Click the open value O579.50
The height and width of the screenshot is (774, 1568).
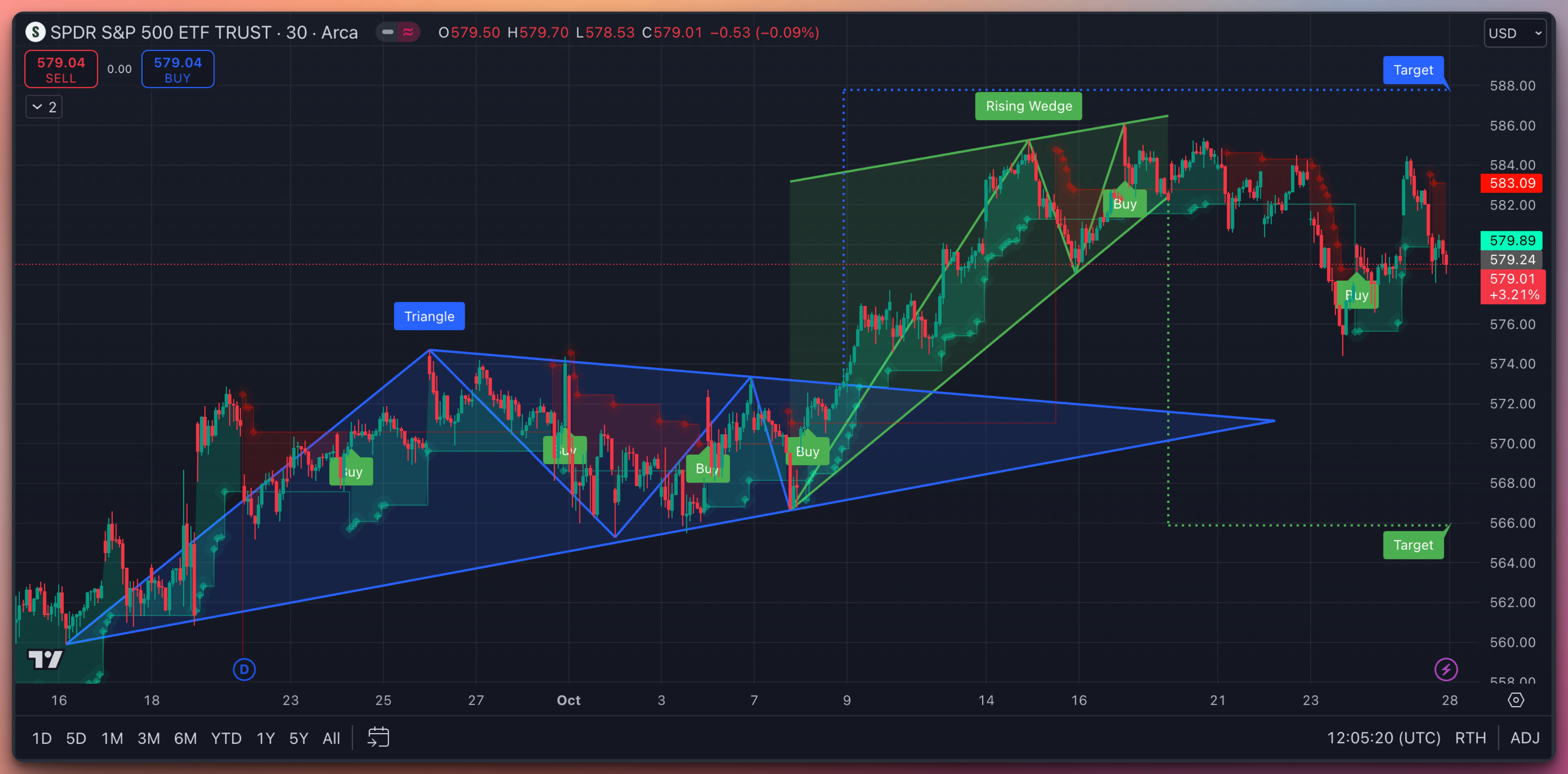click(x=469, y=32)
